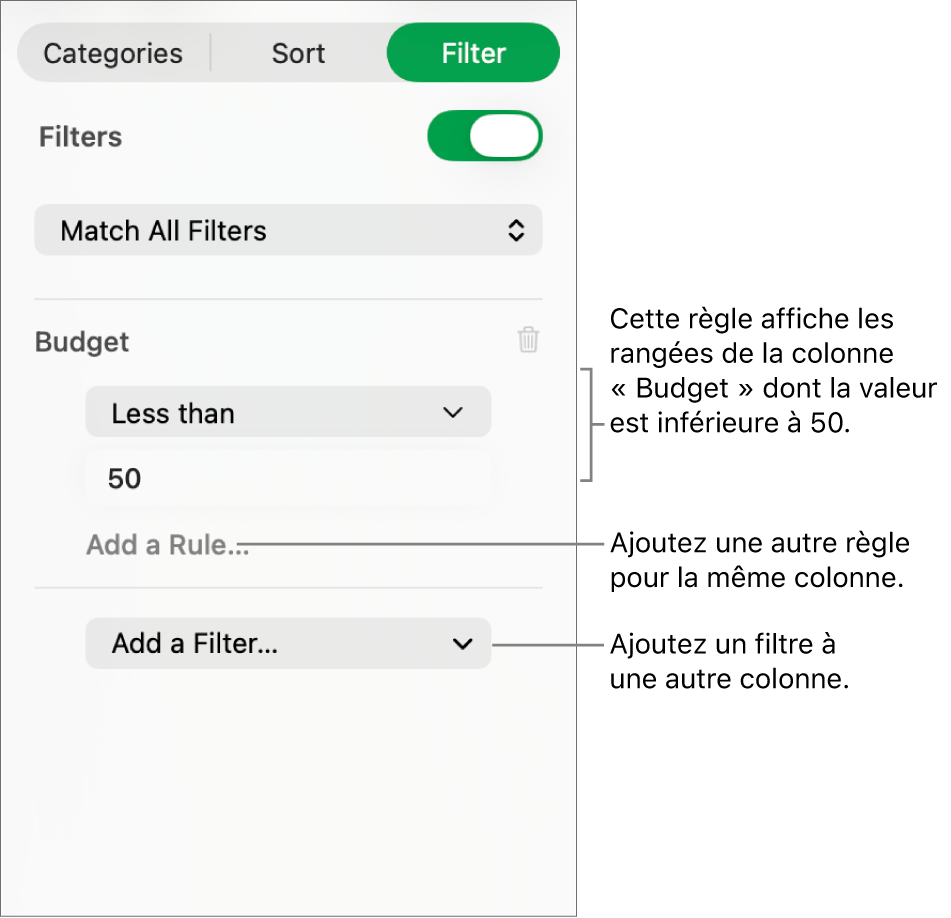The image size is (951, 918).
Task: Select the green Filter tab icon area
Action: pyautogui.click(x=472, y=52)
